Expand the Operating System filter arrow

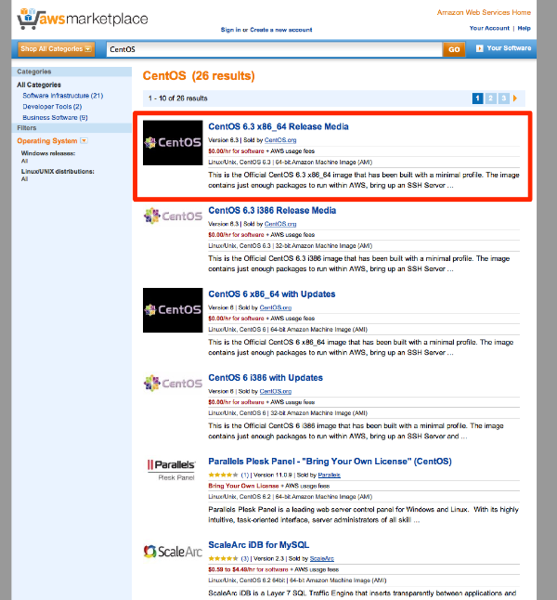pos(84,141)
